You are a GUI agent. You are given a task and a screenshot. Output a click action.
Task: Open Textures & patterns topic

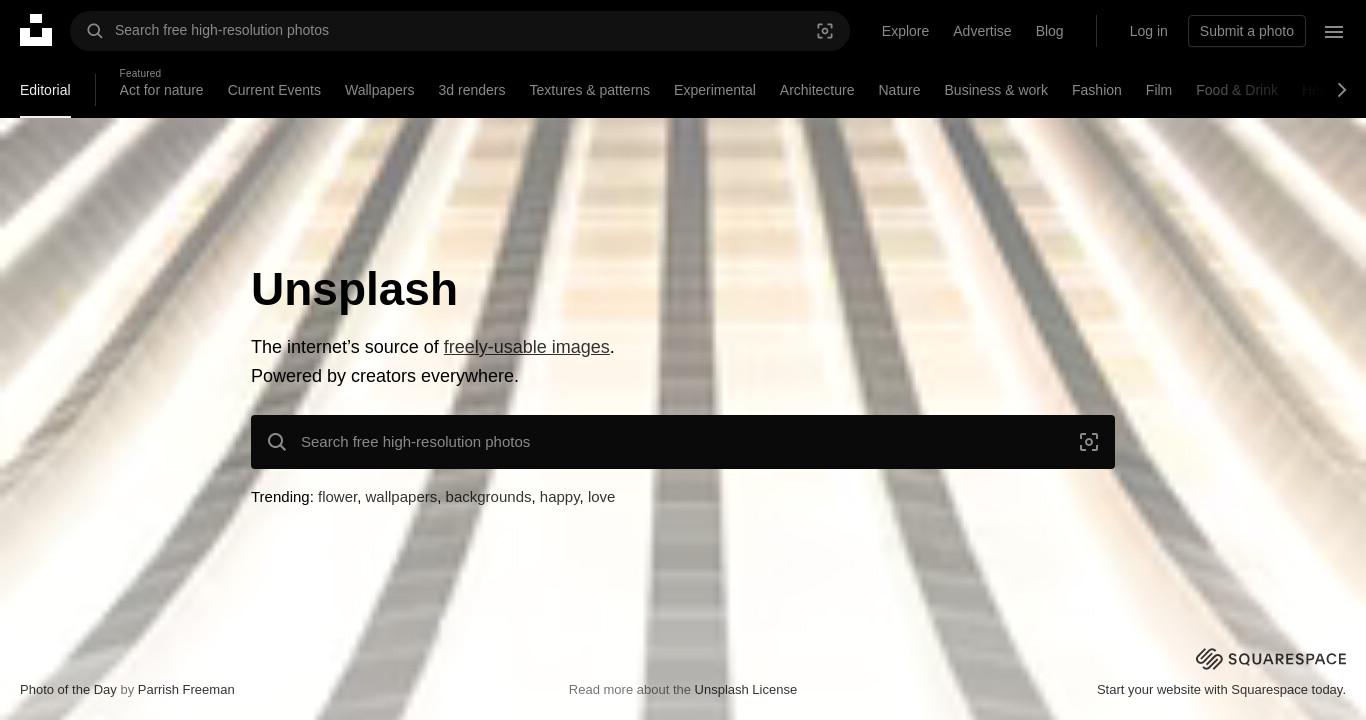click(x=589, y=90)
